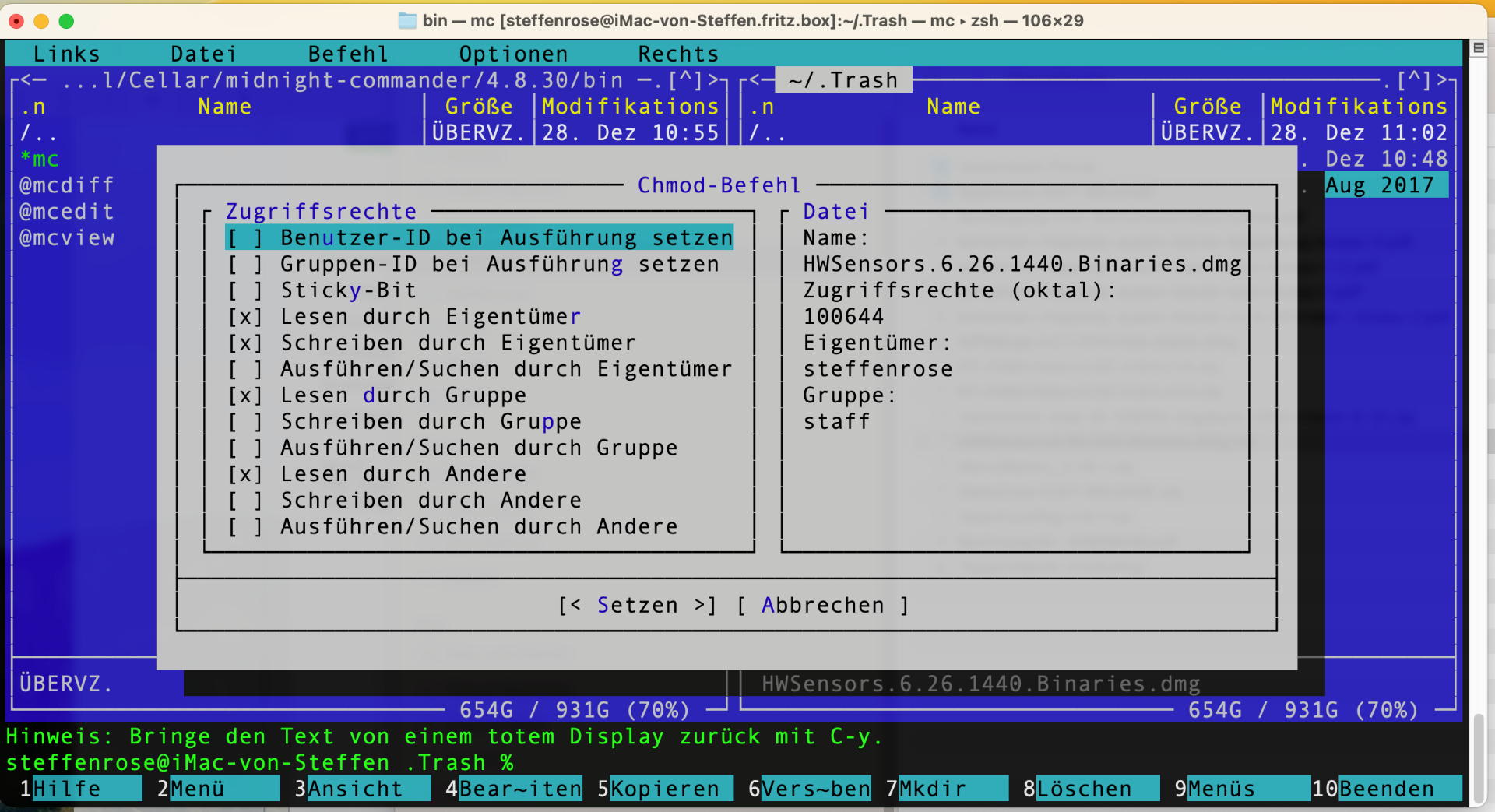Viewport: 1495px width, 812px height.
Task: Open right panel directory history caret
Action: click(x=1413, y=80)
